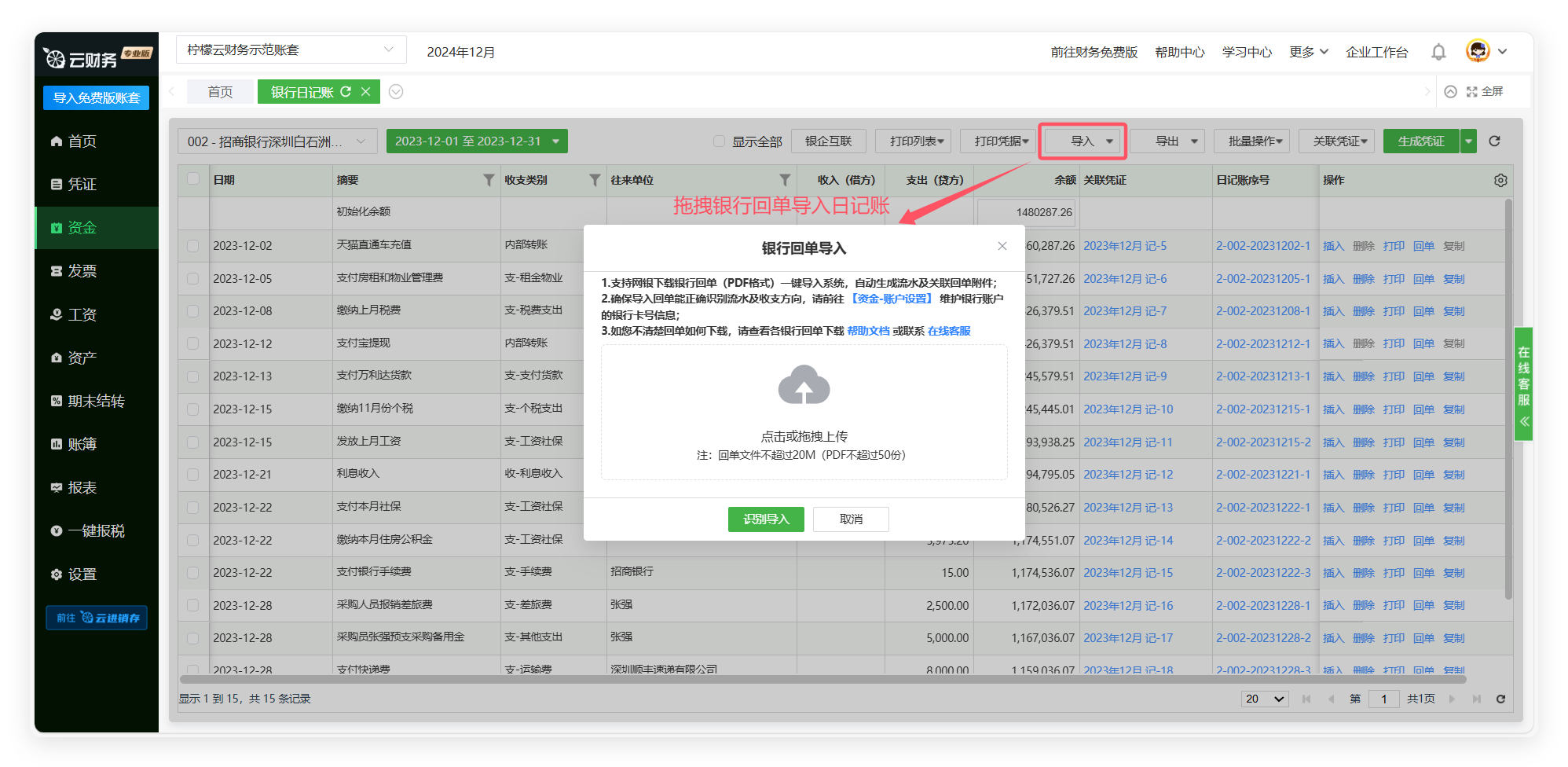This screenshot has height=767, width=1568.
Task: Reload the 银行日记账 tab
Action: tap(346, 92)
